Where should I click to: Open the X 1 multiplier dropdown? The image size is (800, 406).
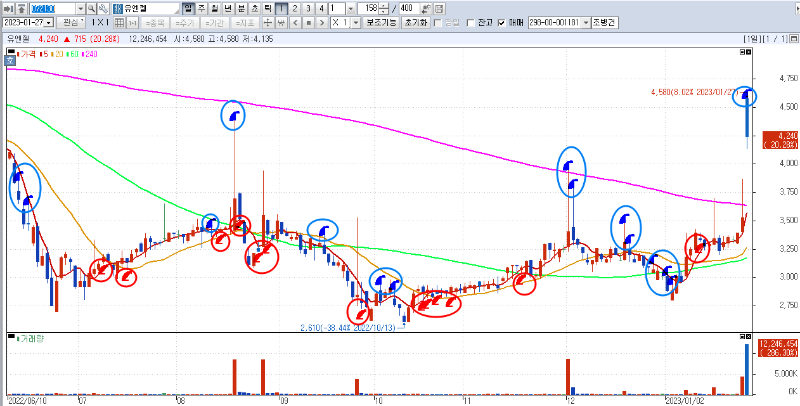point(356,23)
